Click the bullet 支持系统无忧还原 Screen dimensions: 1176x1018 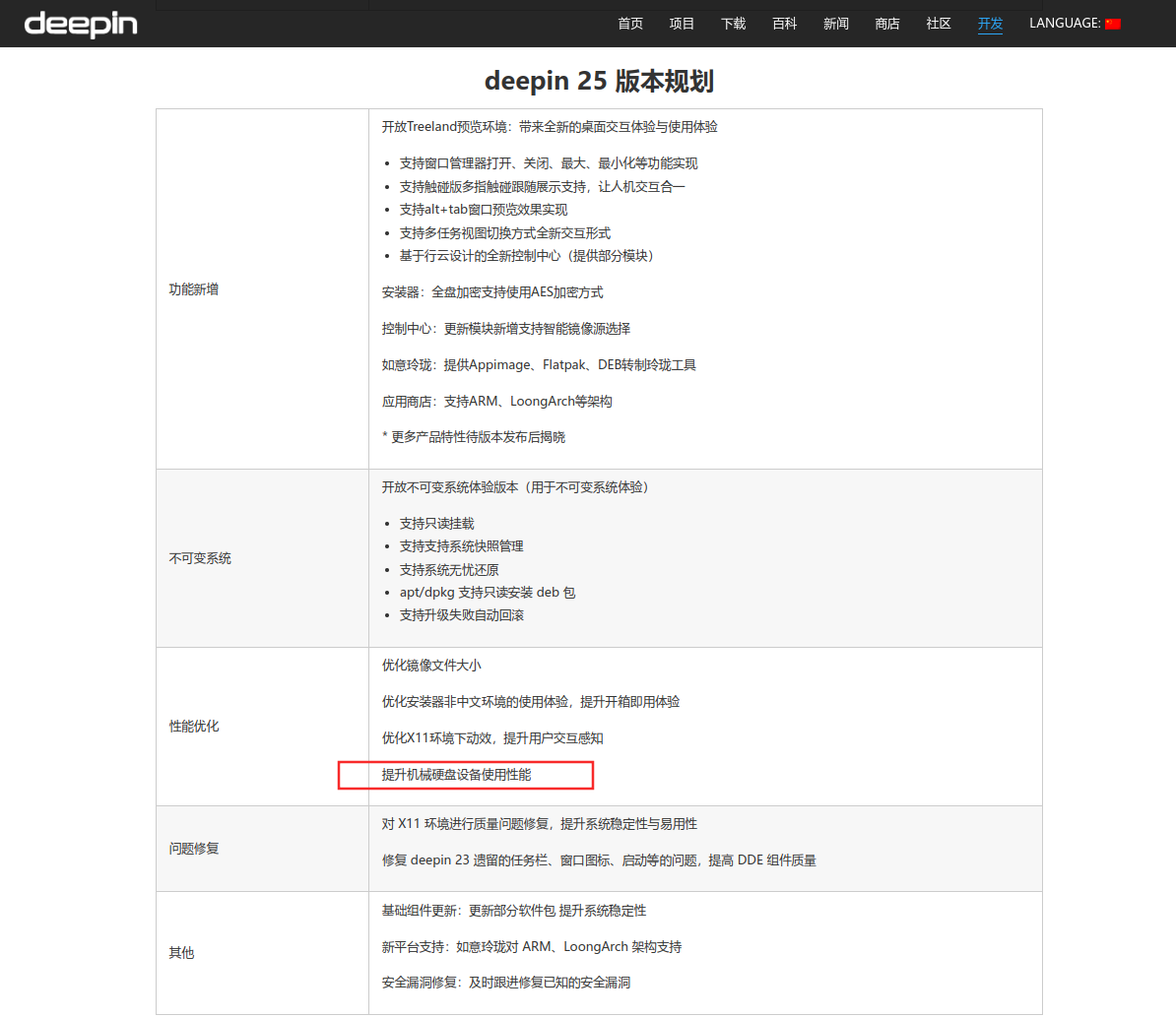pyautogui.click(x=449, y=570)
